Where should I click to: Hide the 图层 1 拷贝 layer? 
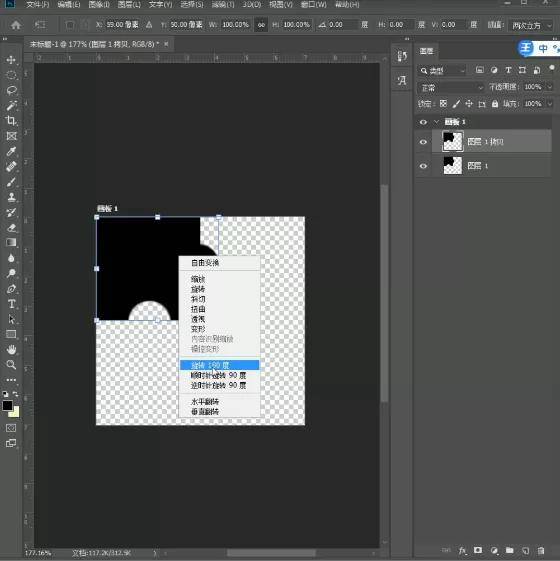(423, 142)
